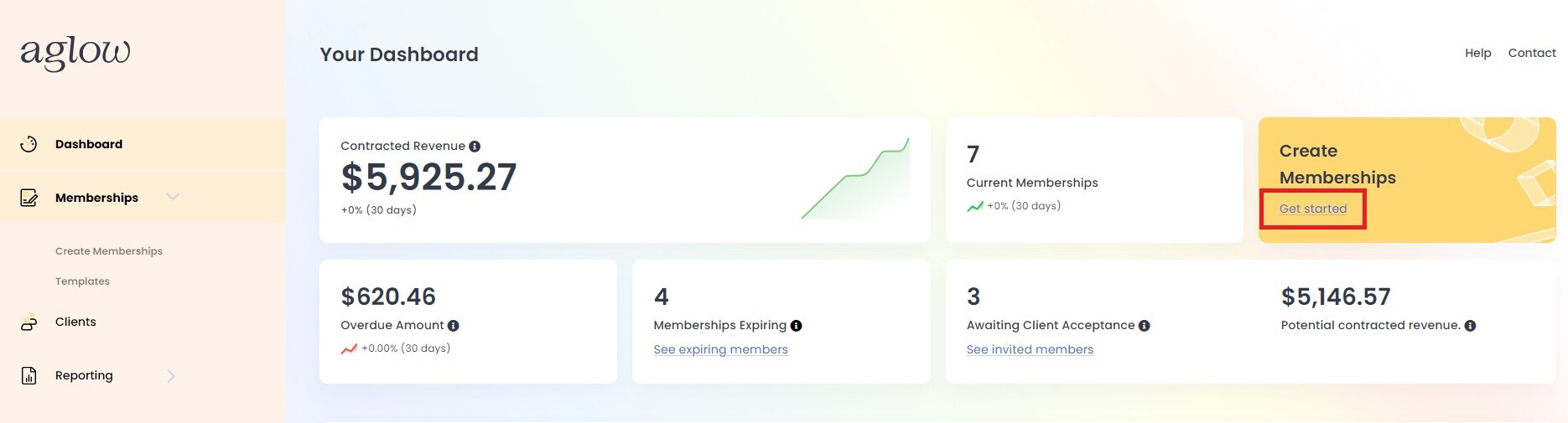Expand the Reporting menu chevron
The height and width of the screenshot is (423, 1568).
point(171,376)
